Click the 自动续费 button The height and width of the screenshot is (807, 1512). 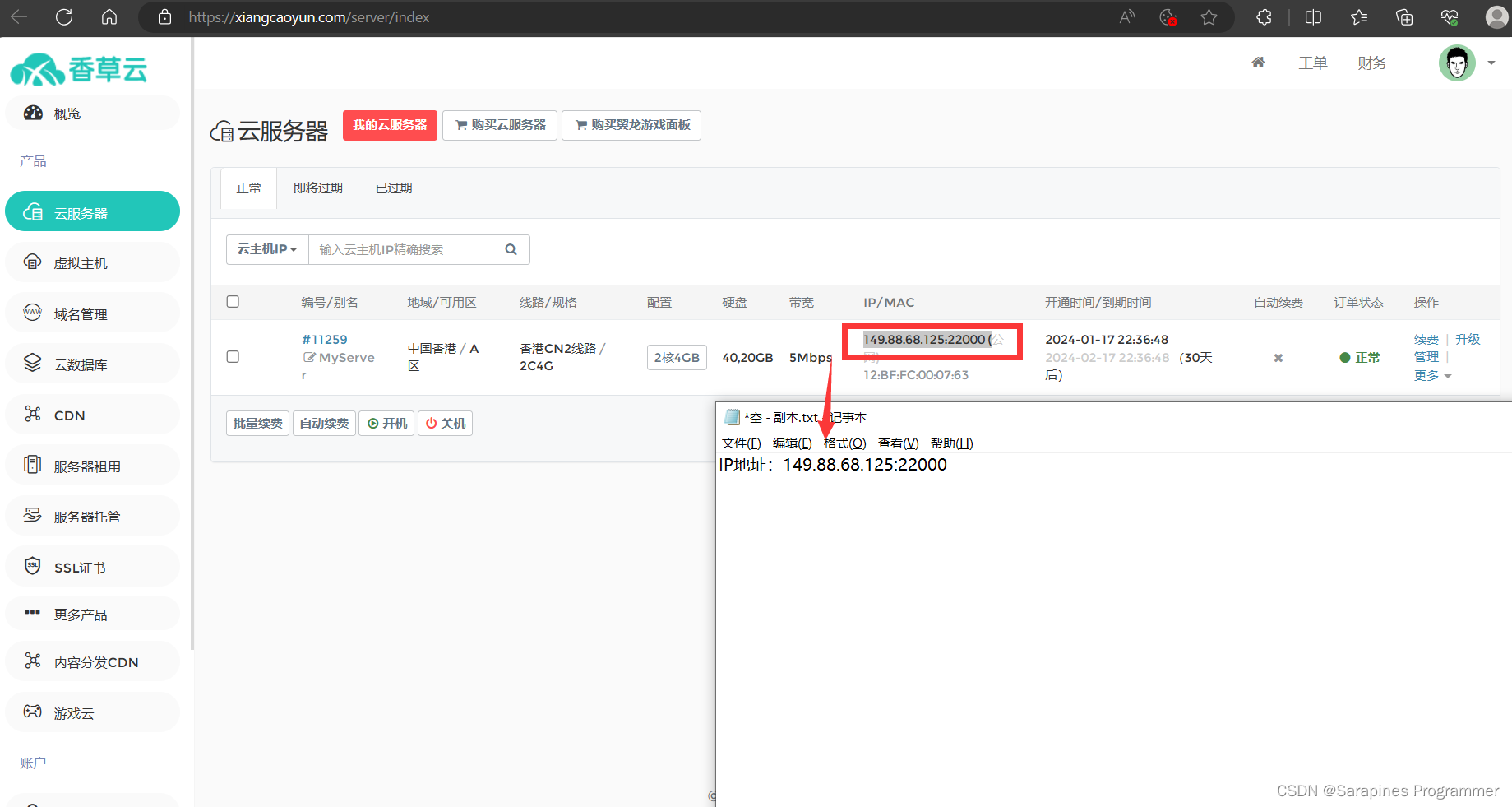tap(324, 423)
